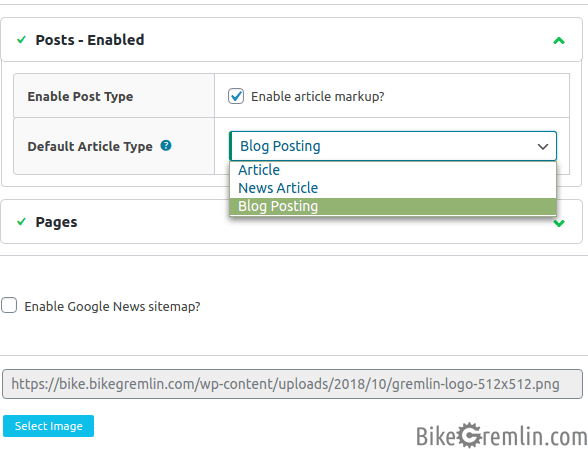Open the Default Article Type dropdown
The image size is (588, 449).
(393, 146)
